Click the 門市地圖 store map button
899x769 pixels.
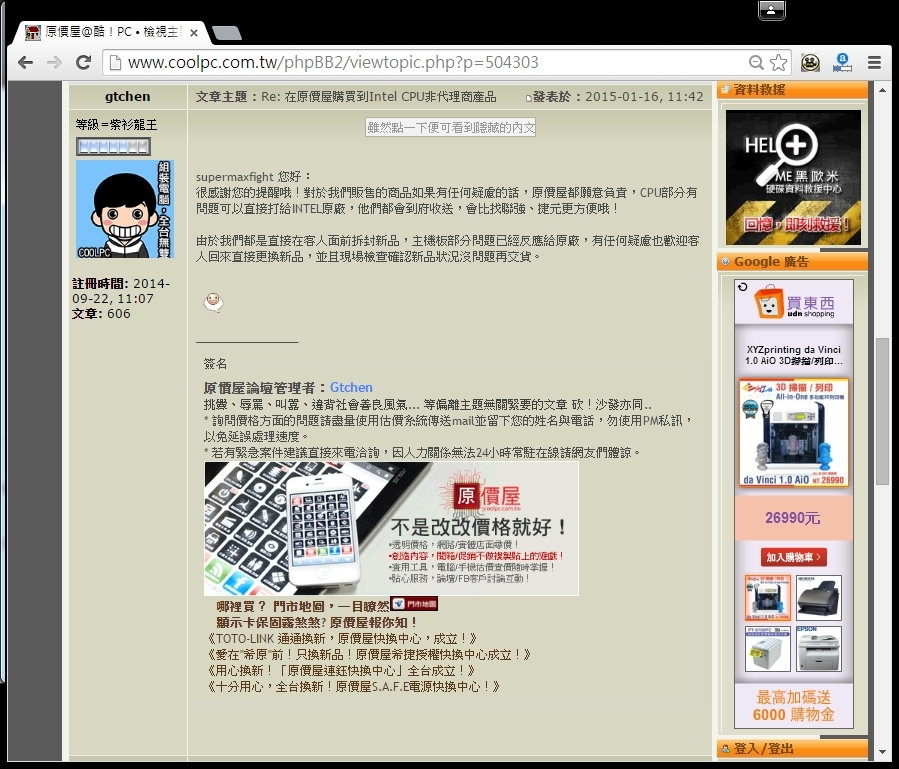(414, 604)
